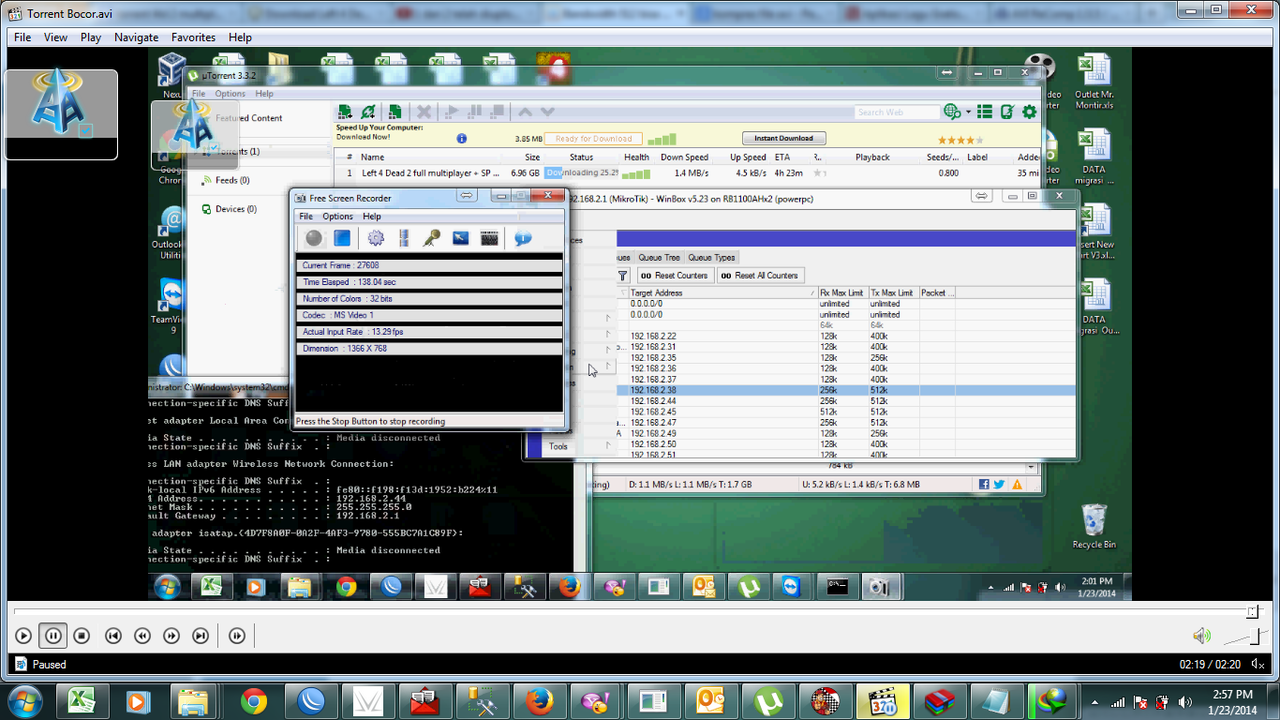Screen dimensions: 1280x720
Task: Mute audio via the player speaker icon
Action: [1202, 636]
